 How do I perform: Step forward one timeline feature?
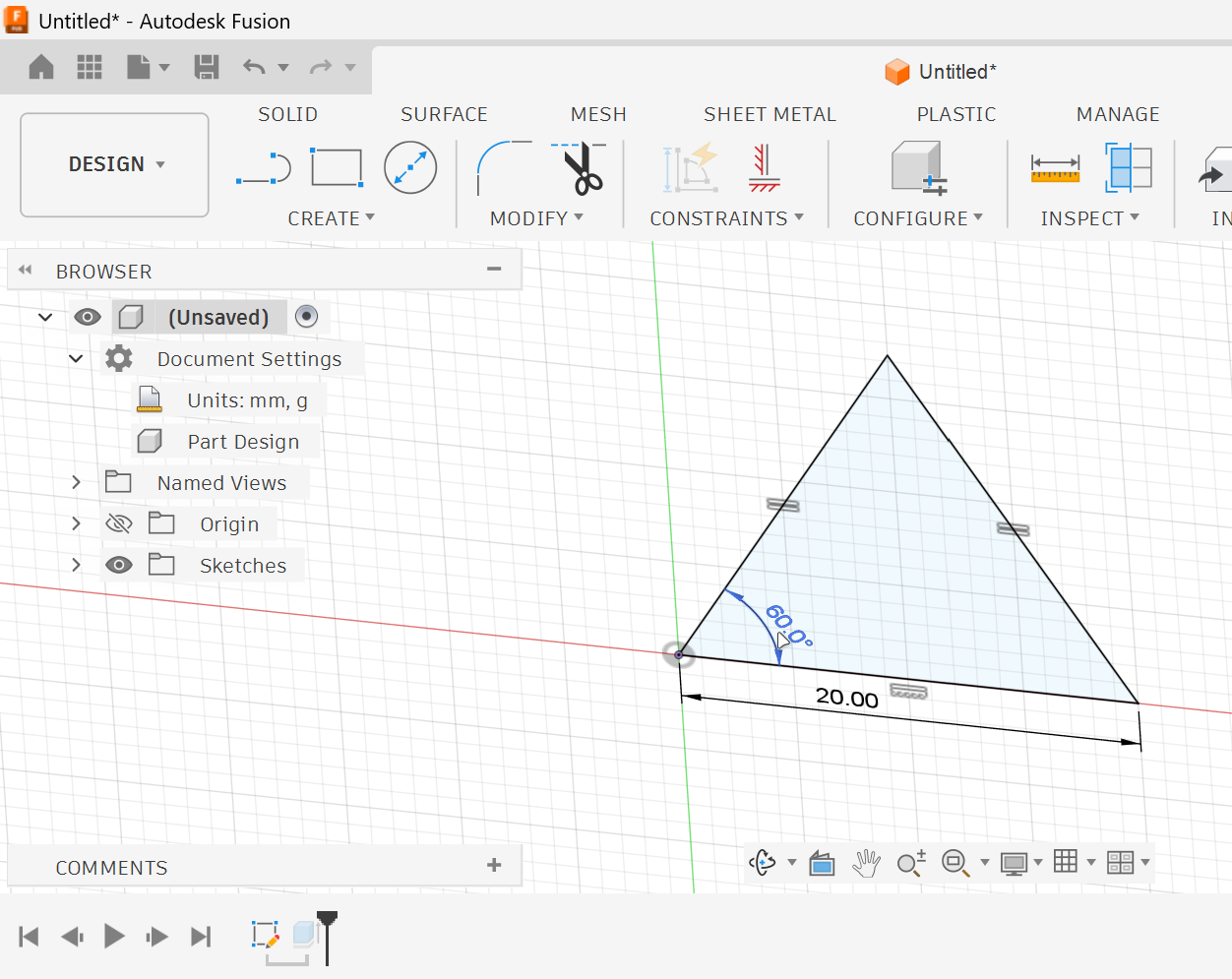click(x=156, y=937)
